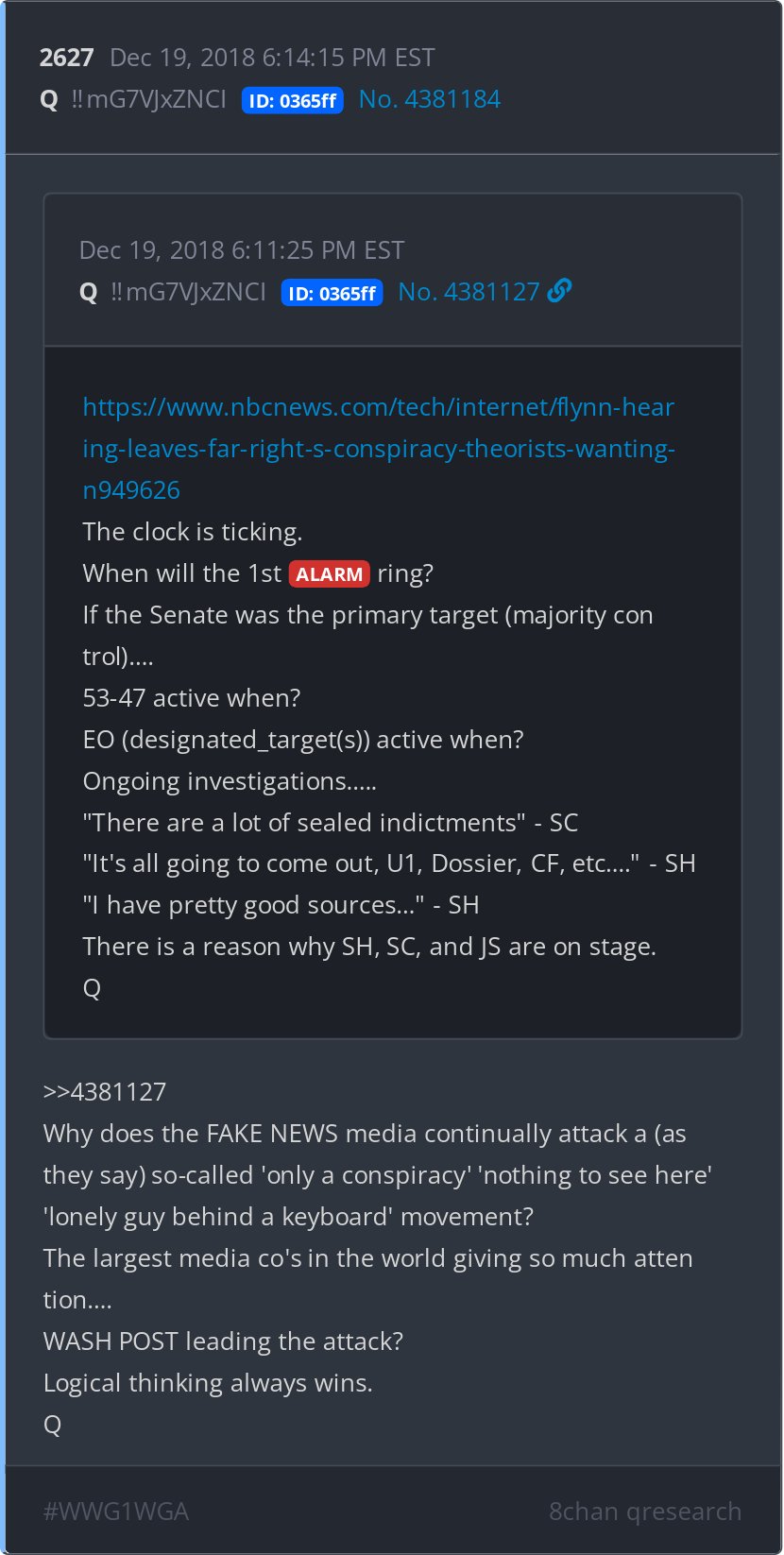Image resolution: width=784 pixels, height=1555 pixels.
Task: Select the ID: 0365ff badge in main header
Action: click(x=292, y=100)
